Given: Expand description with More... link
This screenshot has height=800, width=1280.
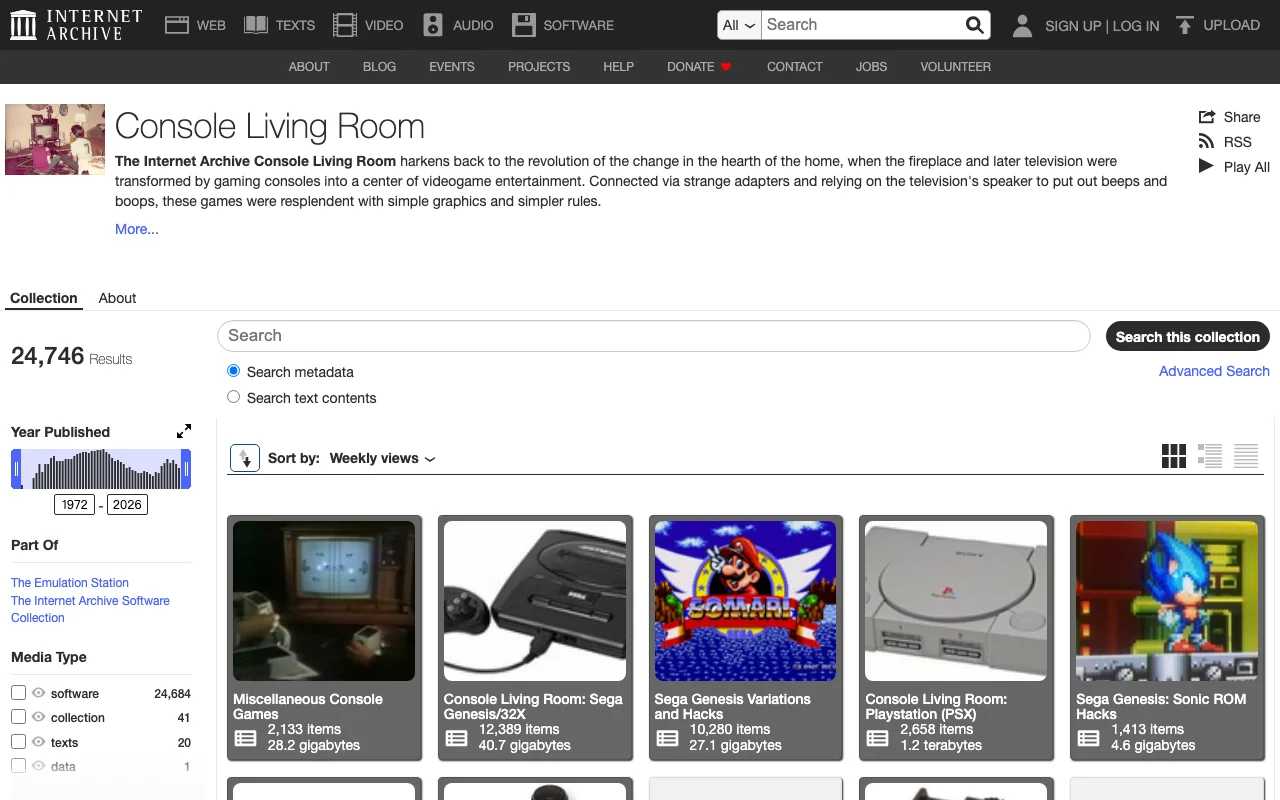Looking at the screenshot, I should pyautogui.click(x=137, y=229).
